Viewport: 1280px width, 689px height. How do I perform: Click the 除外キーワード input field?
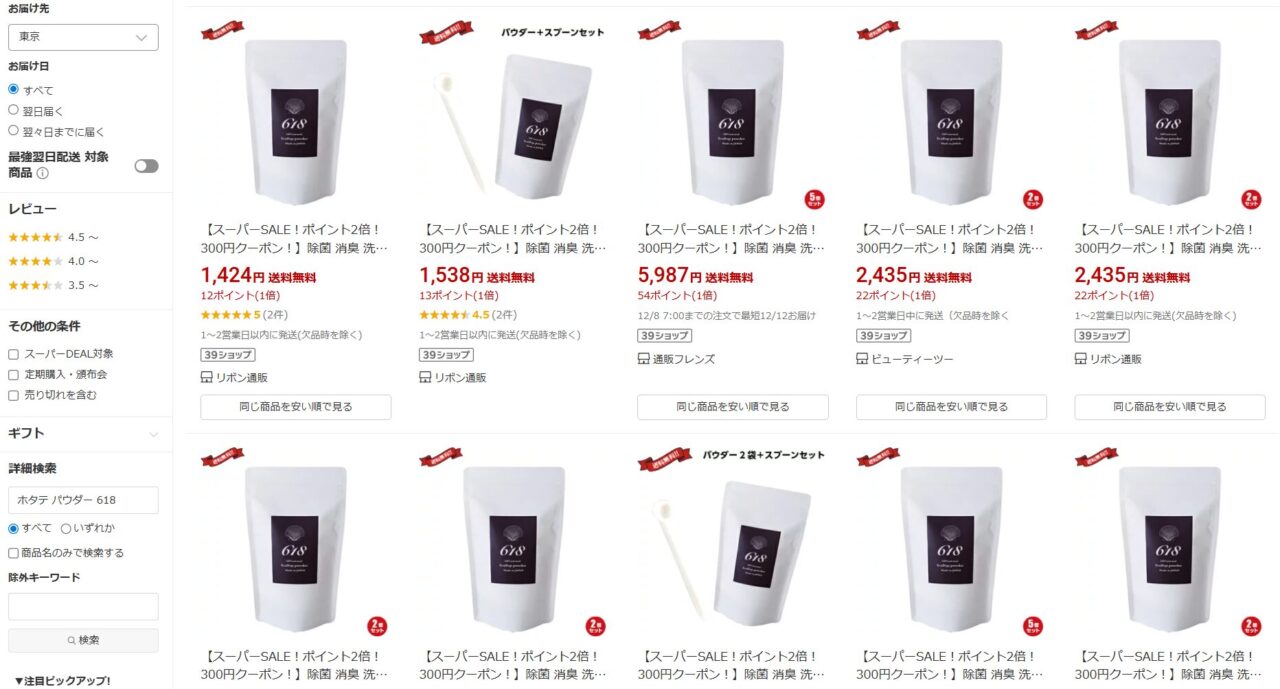[83, 606]
